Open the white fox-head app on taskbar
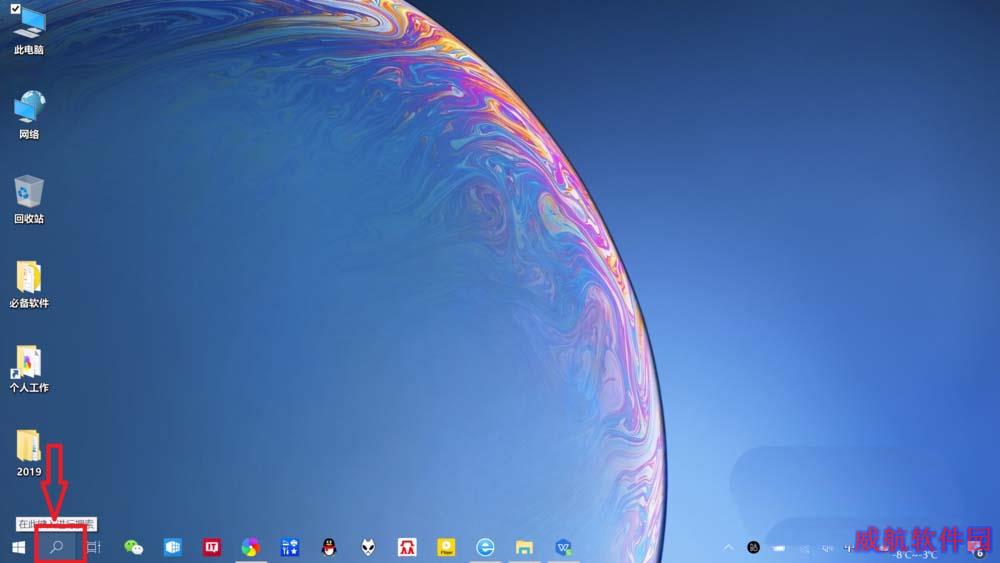This screenshot has width=1000, height=563. [368, 547]
